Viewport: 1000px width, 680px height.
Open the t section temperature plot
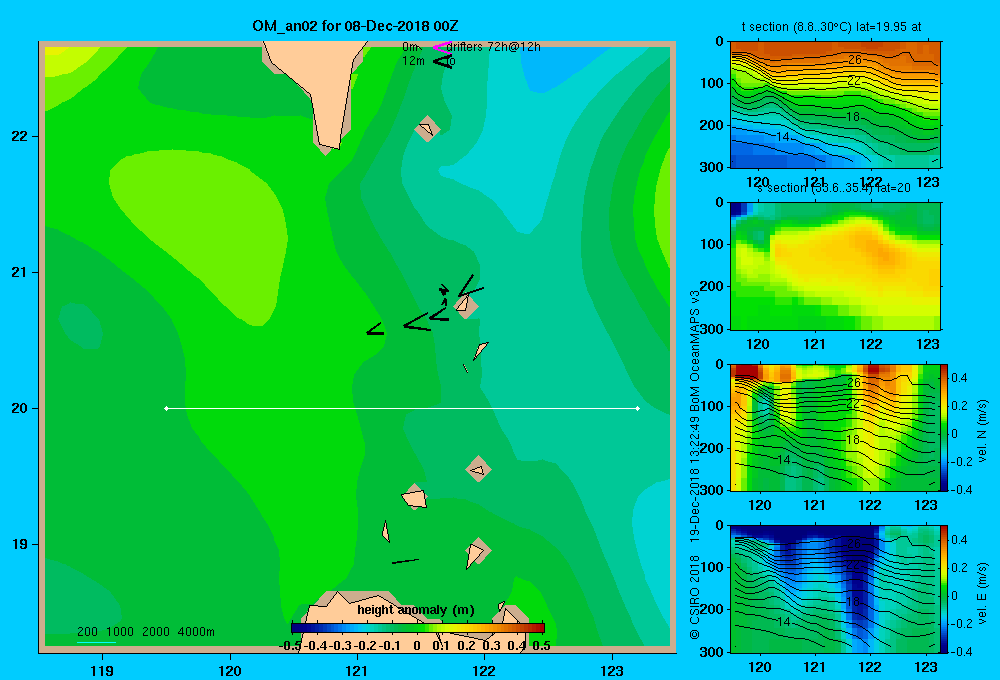click(x=835, y=105)
